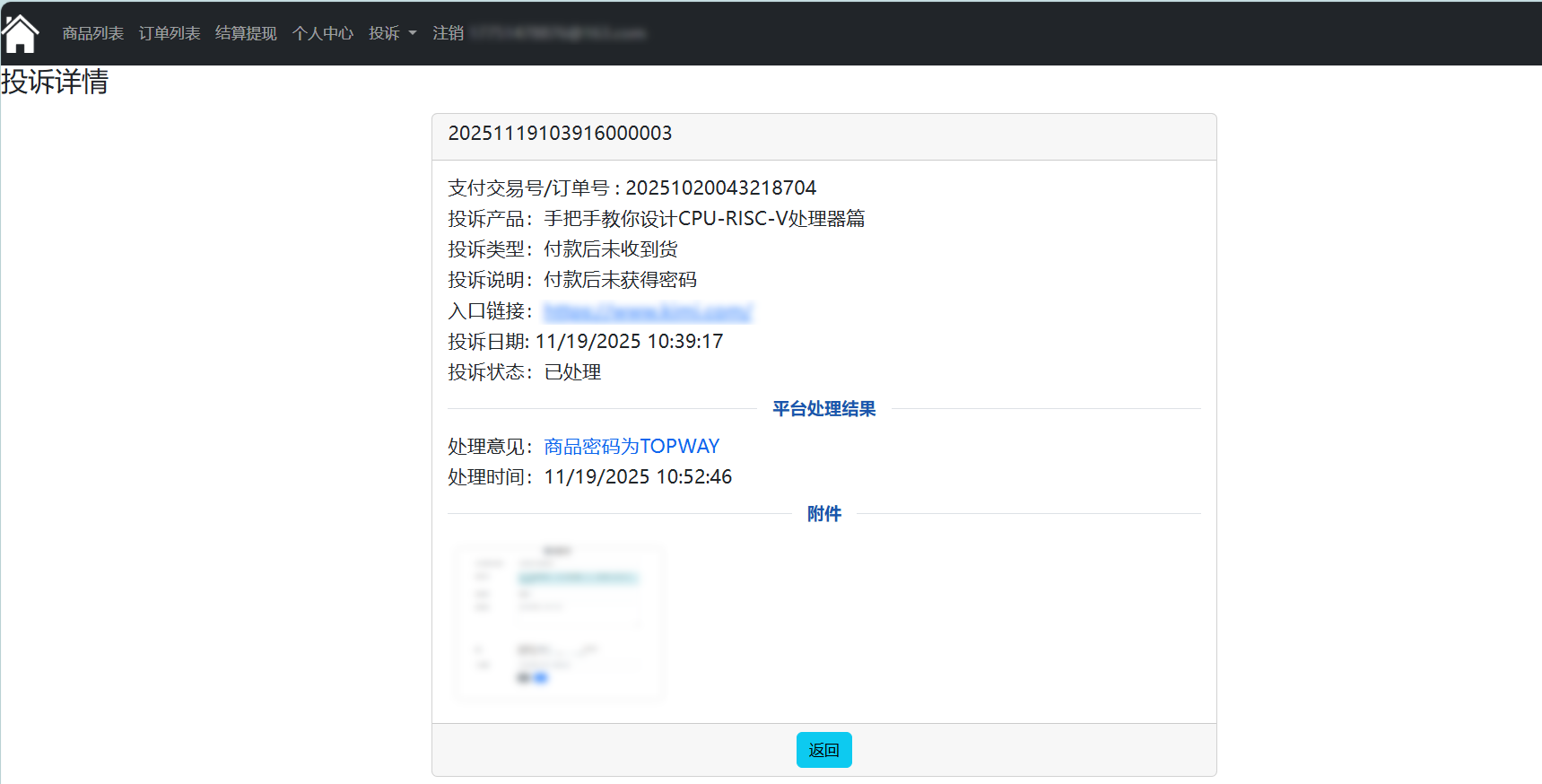This screenshot has width=1542, height=784.
Task: Expand the 投诉 dropdown menu
Action: (393, 33)
